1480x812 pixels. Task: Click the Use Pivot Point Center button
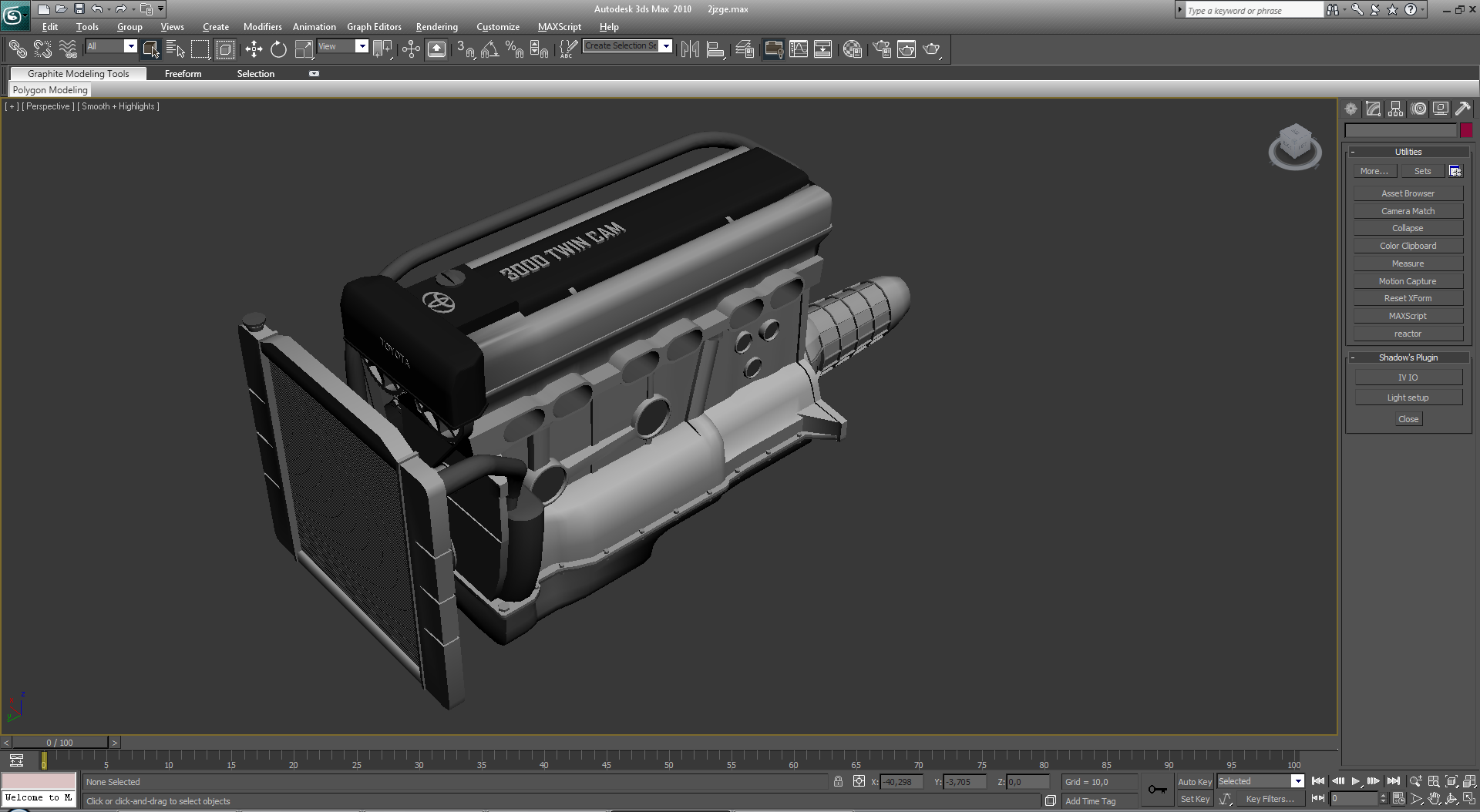(382, 49)
